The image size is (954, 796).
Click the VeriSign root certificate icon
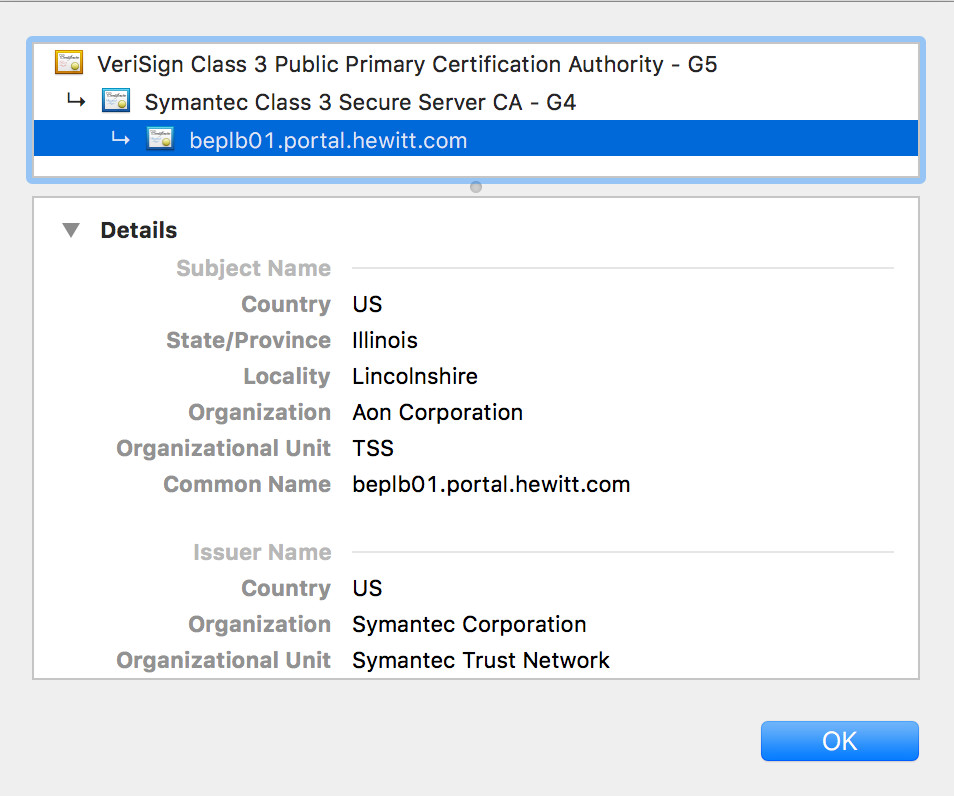pyautogui.click(x=69, y=63)
